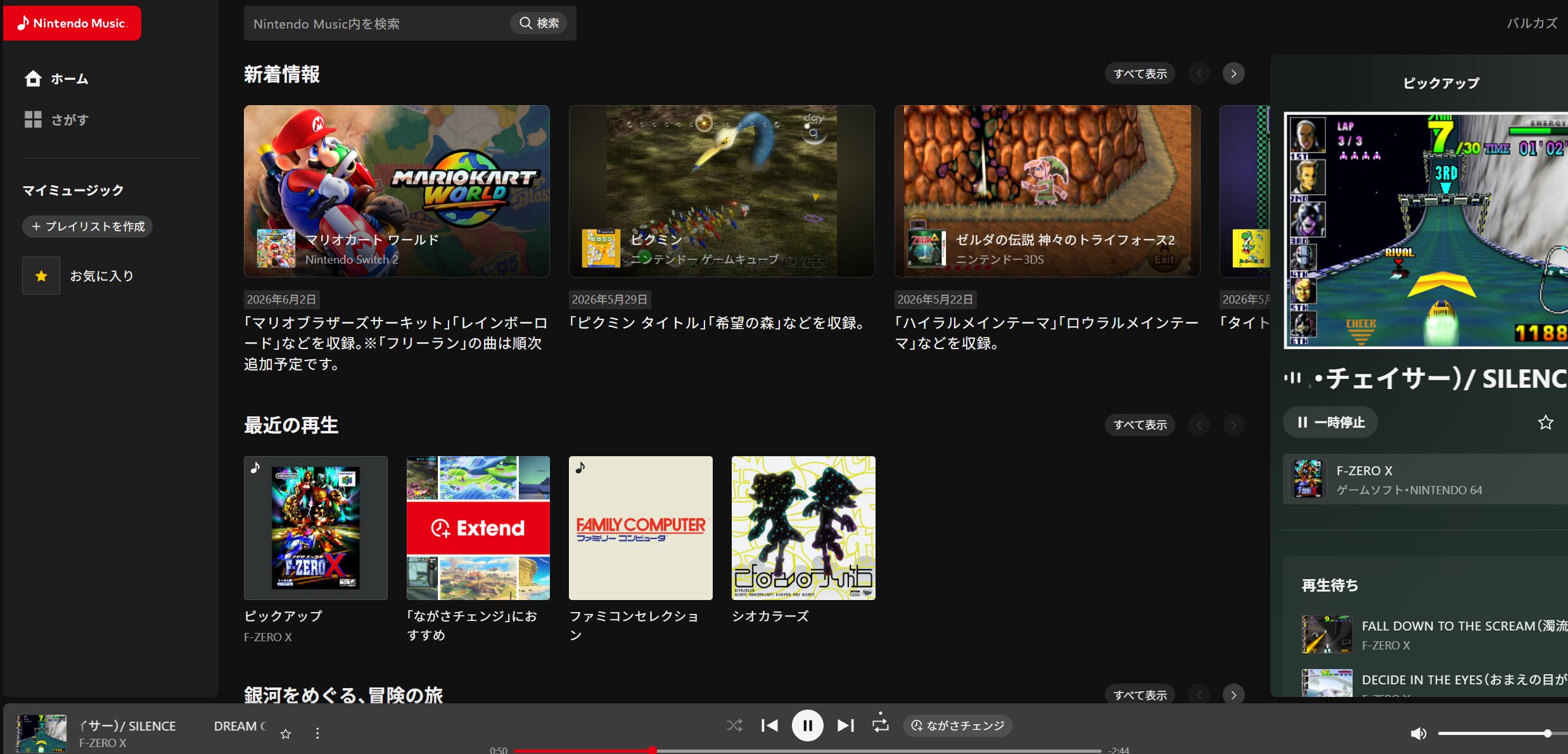
Task: Toggle shuffle playback
Action: pyautogui.click(x=734, y=725)
